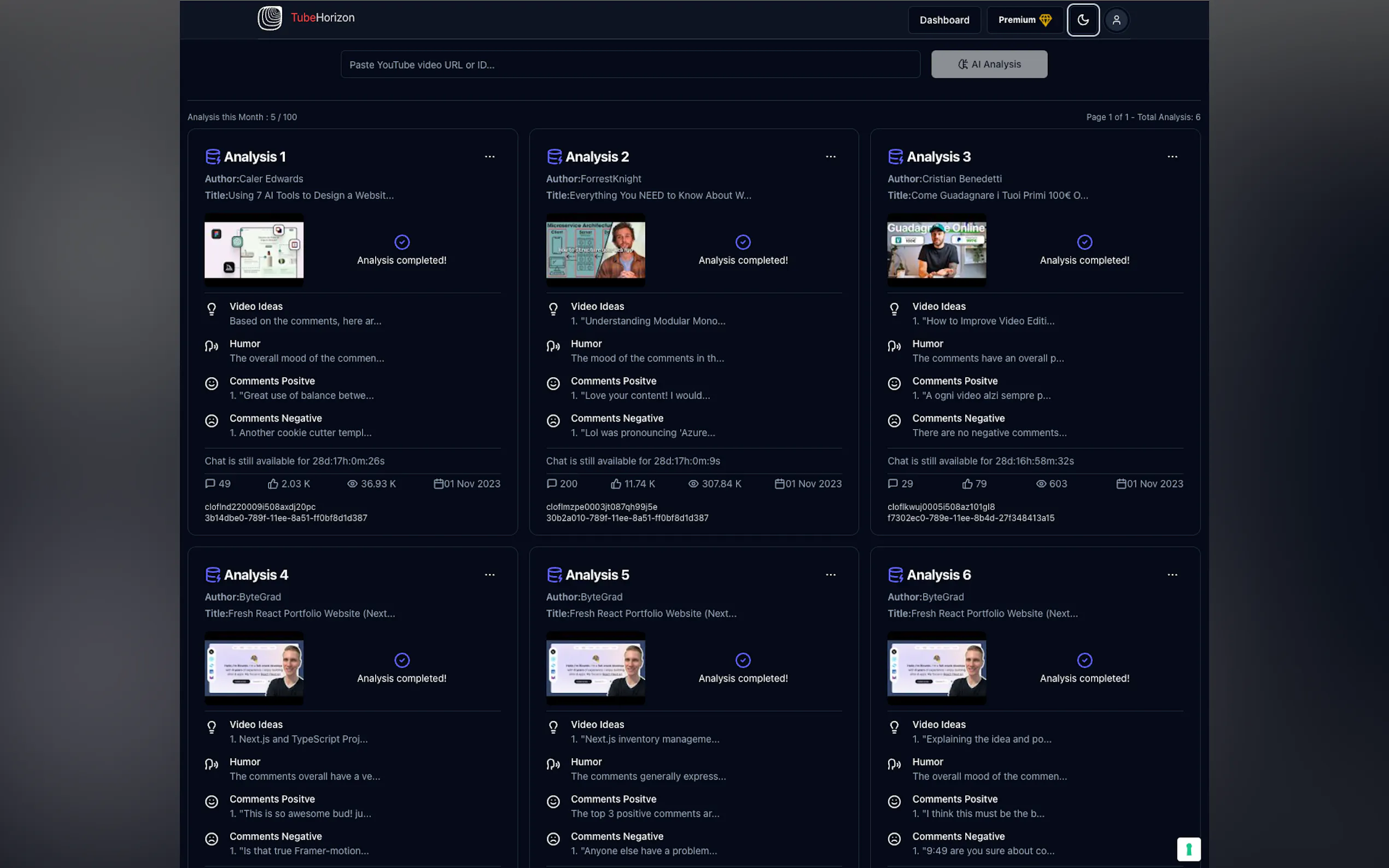Click the Video Ideas lightbulb icon in Analysis 2
This screenshot has height=868, width=1389.
tap(553, 309)
